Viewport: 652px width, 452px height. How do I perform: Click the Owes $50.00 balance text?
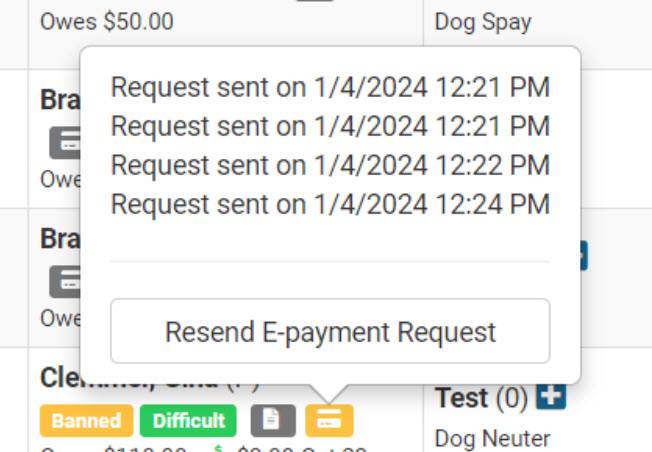click(x=107, y=21)
